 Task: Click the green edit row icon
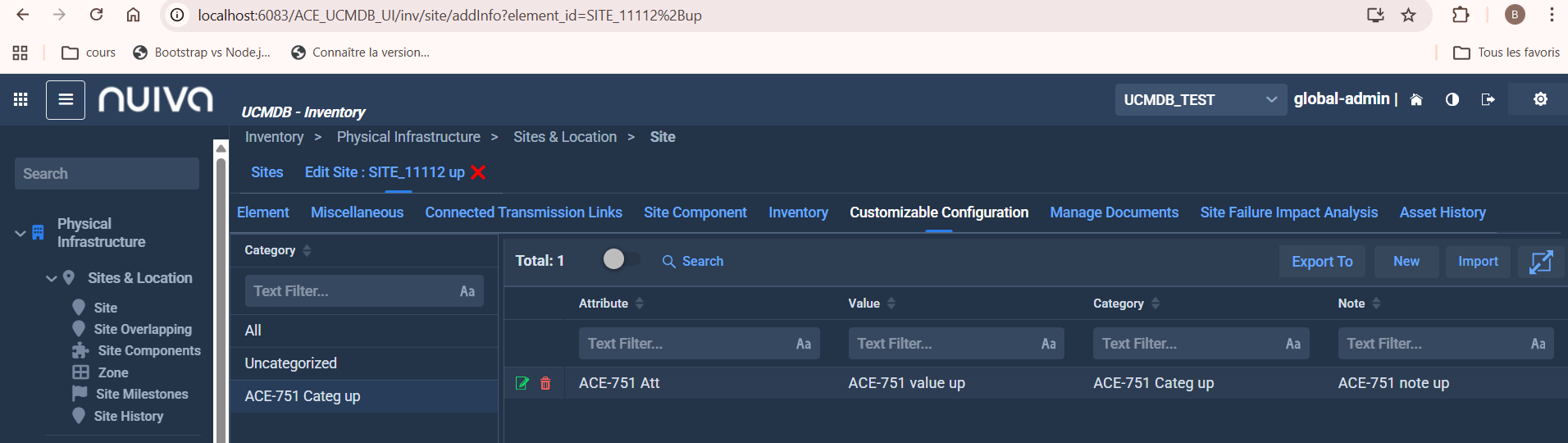click(x=522, y=383)
